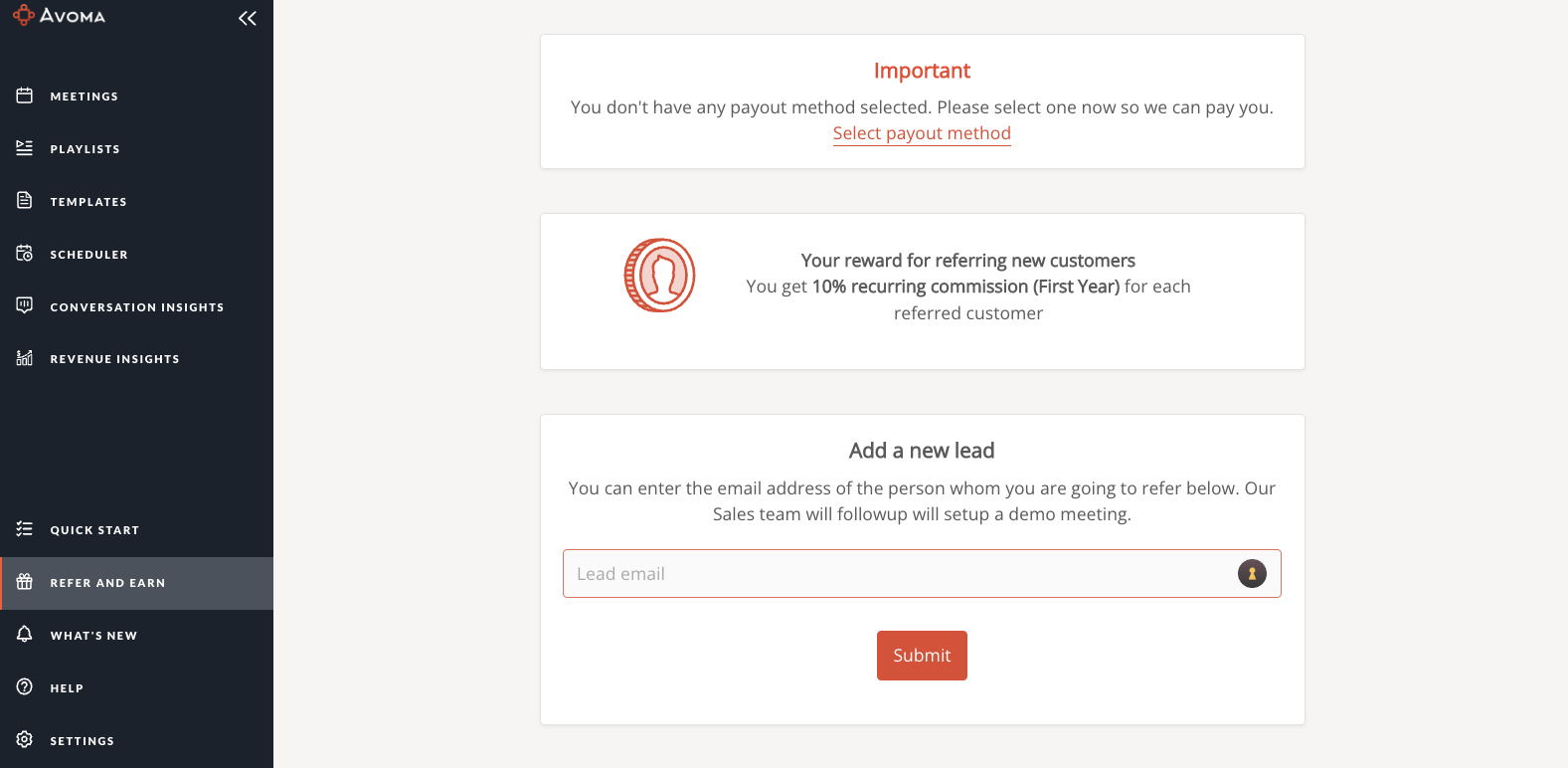Open the Templates document icon
1568x768 pixels.
click(x=25, y=201)
